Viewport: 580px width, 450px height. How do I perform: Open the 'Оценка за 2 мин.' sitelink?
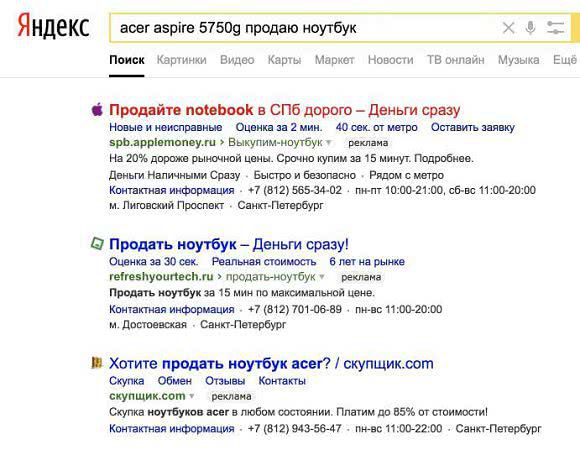(279, 127)
